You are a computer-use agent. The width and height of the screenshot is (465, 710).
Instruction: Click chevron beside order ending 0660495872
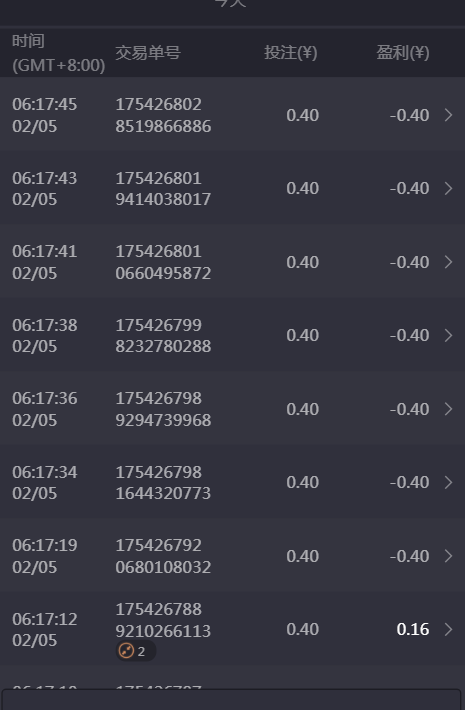click(448, 262)
